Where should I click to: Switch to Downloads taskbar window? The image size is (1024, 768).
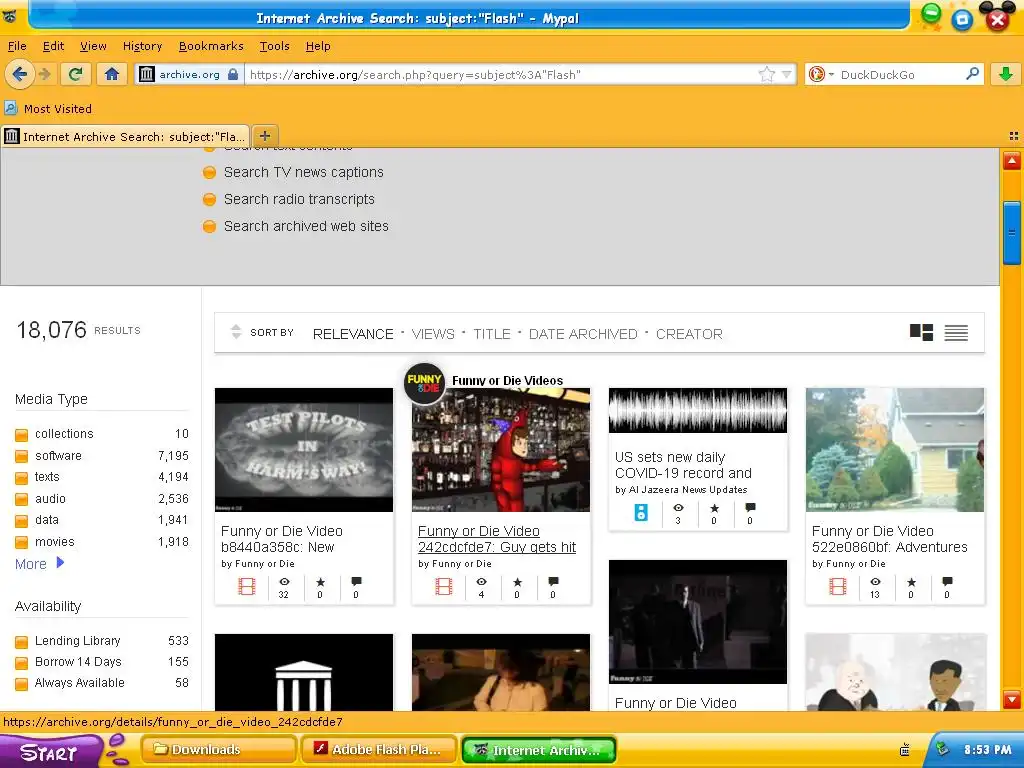[x=218, y=750]
